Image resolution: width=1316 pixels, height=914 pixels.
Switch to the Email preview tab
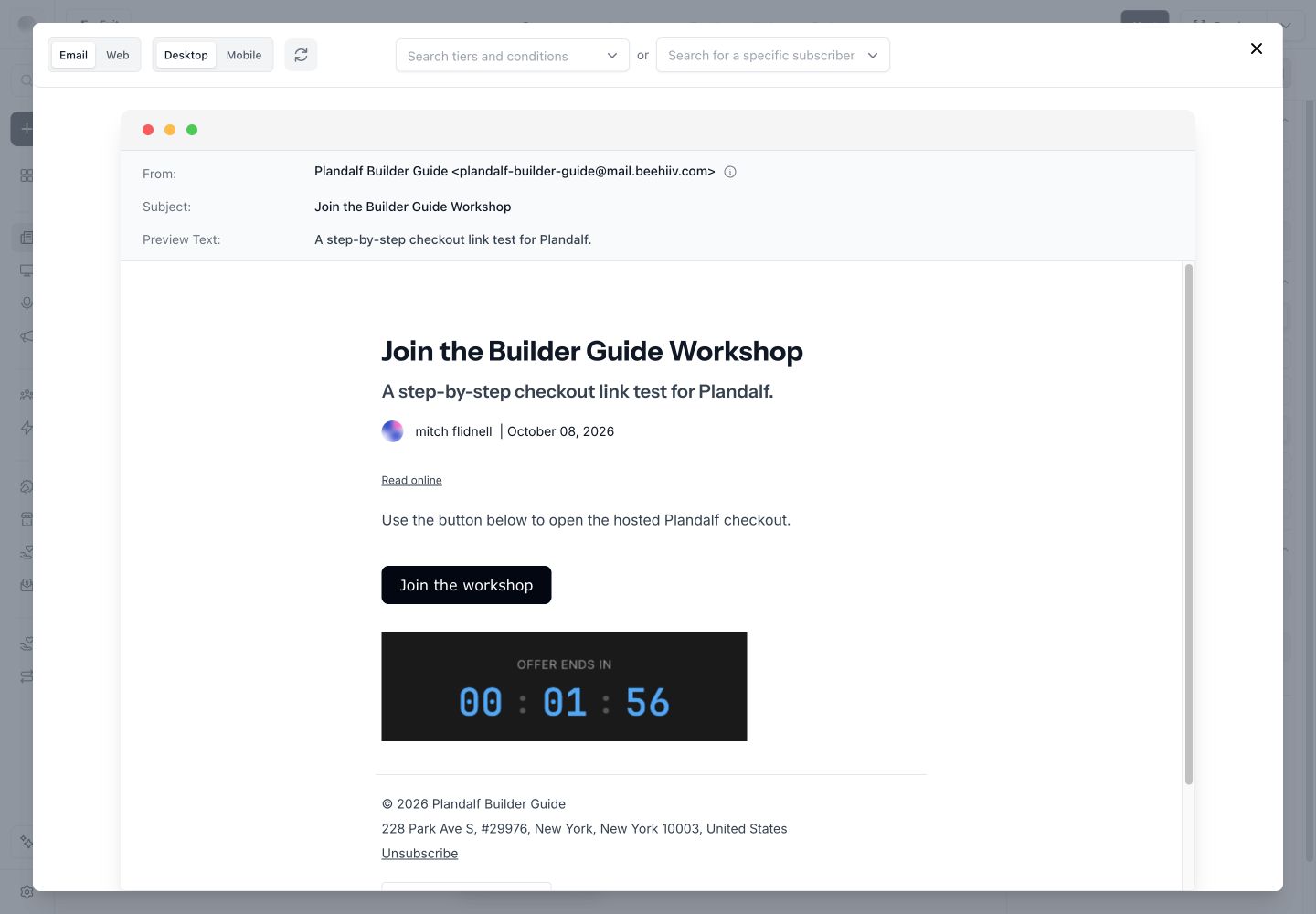point(73,55)
